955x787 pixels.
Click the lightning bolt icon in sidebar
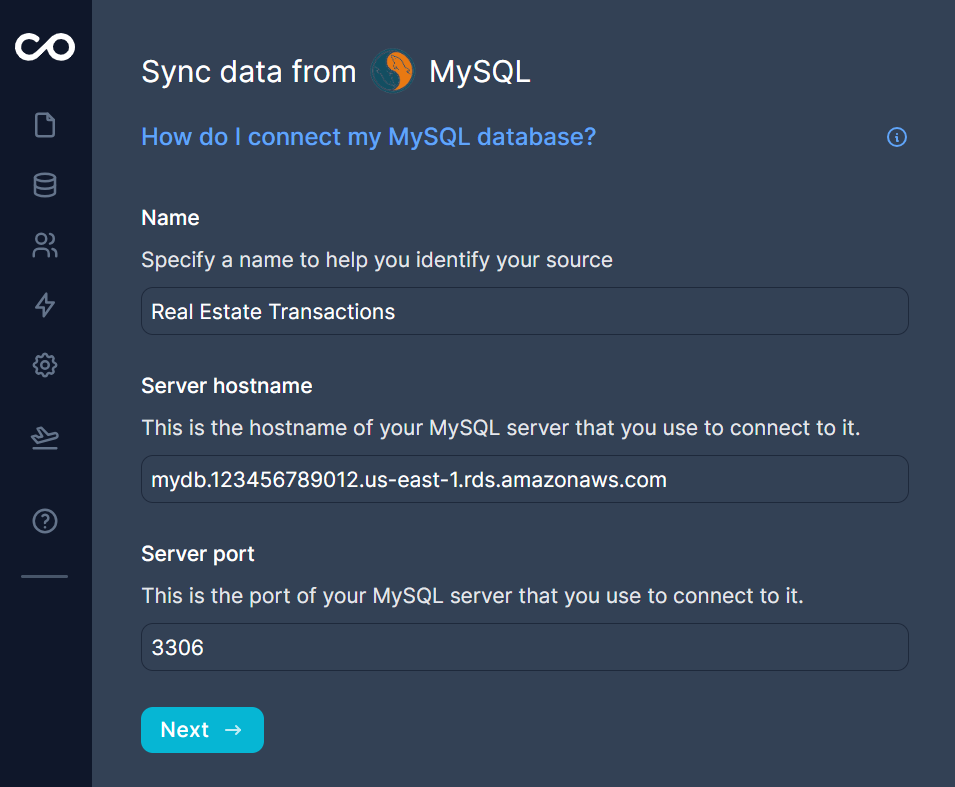point(45,305)
